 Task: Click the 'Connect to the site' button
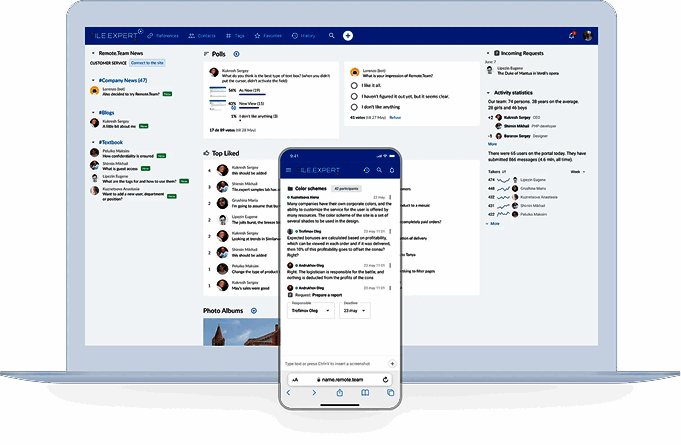pos(147,63)
